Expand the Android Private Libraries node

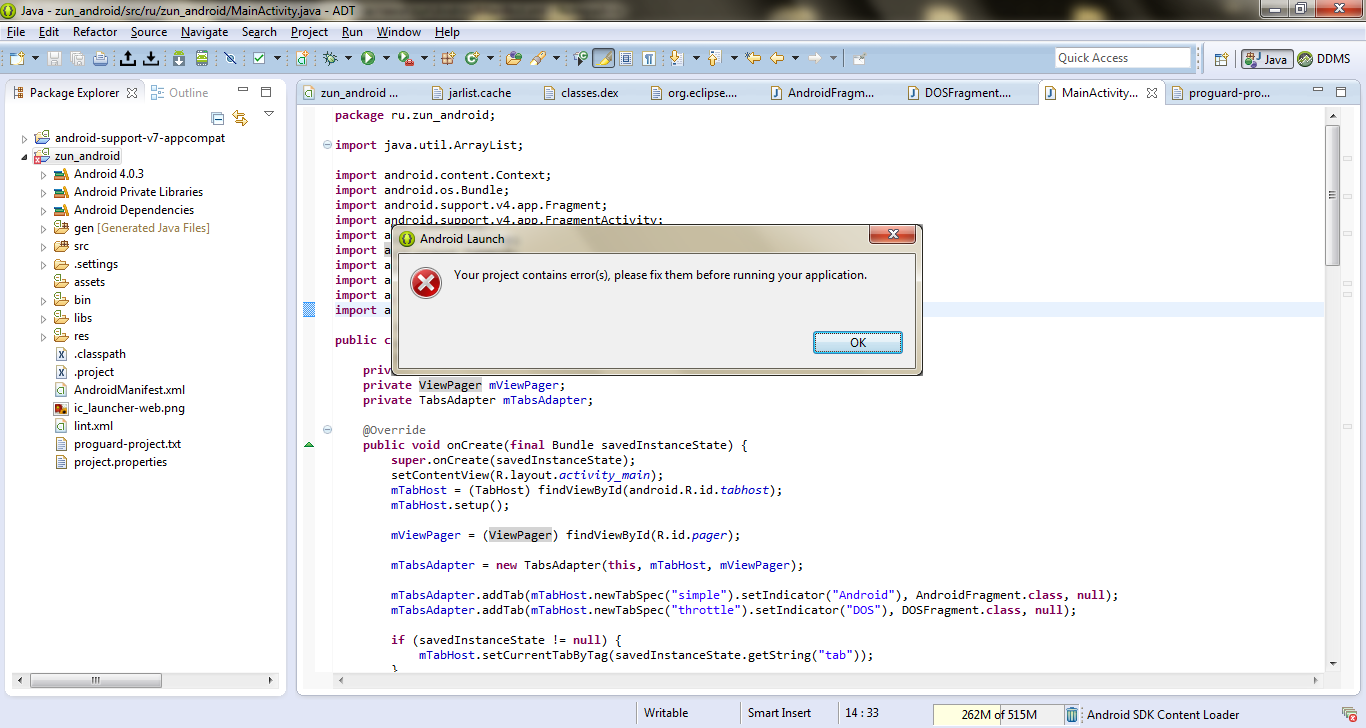[43, 192]
